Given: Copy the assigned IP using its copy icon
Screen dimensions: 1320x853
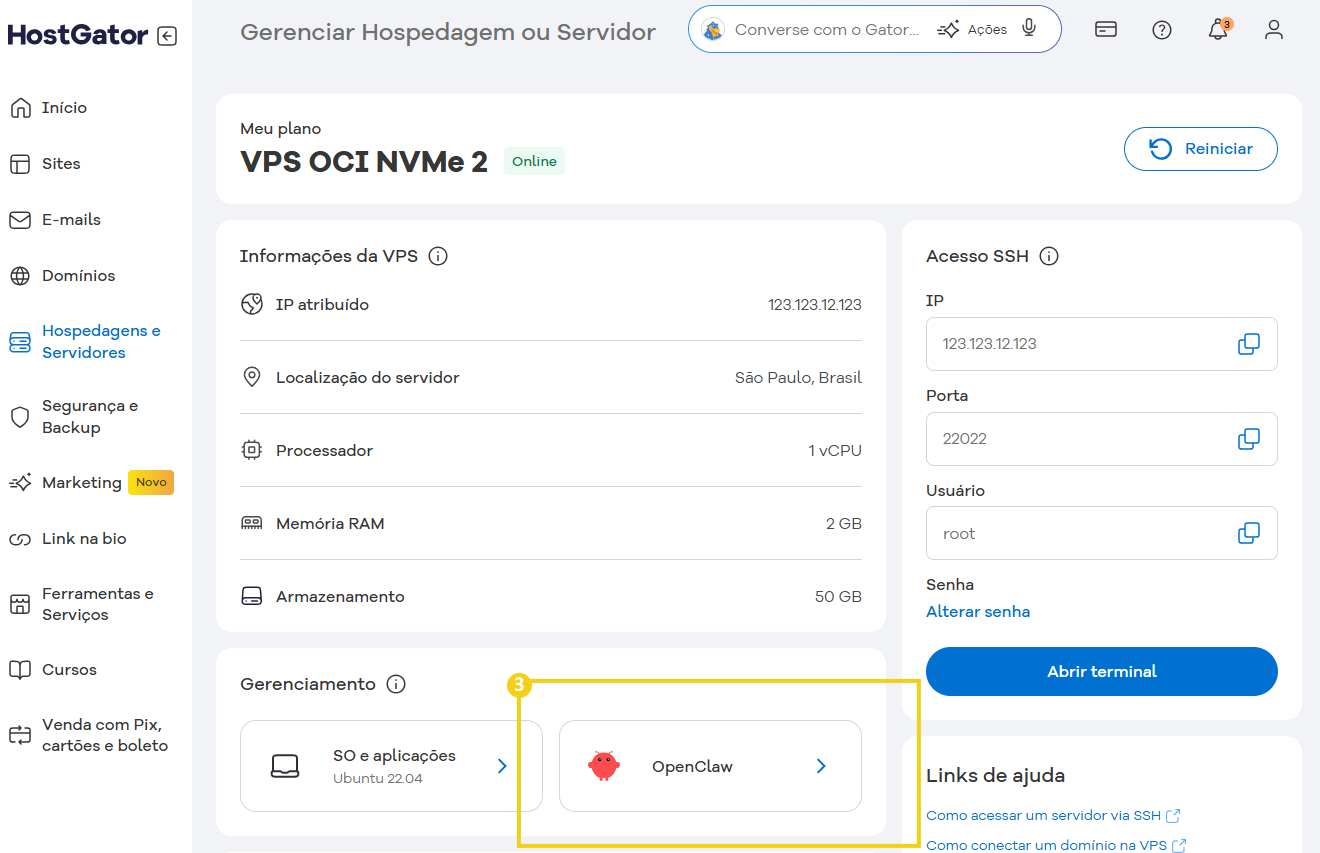Looking at the screenshot, I should (1247, 343).
